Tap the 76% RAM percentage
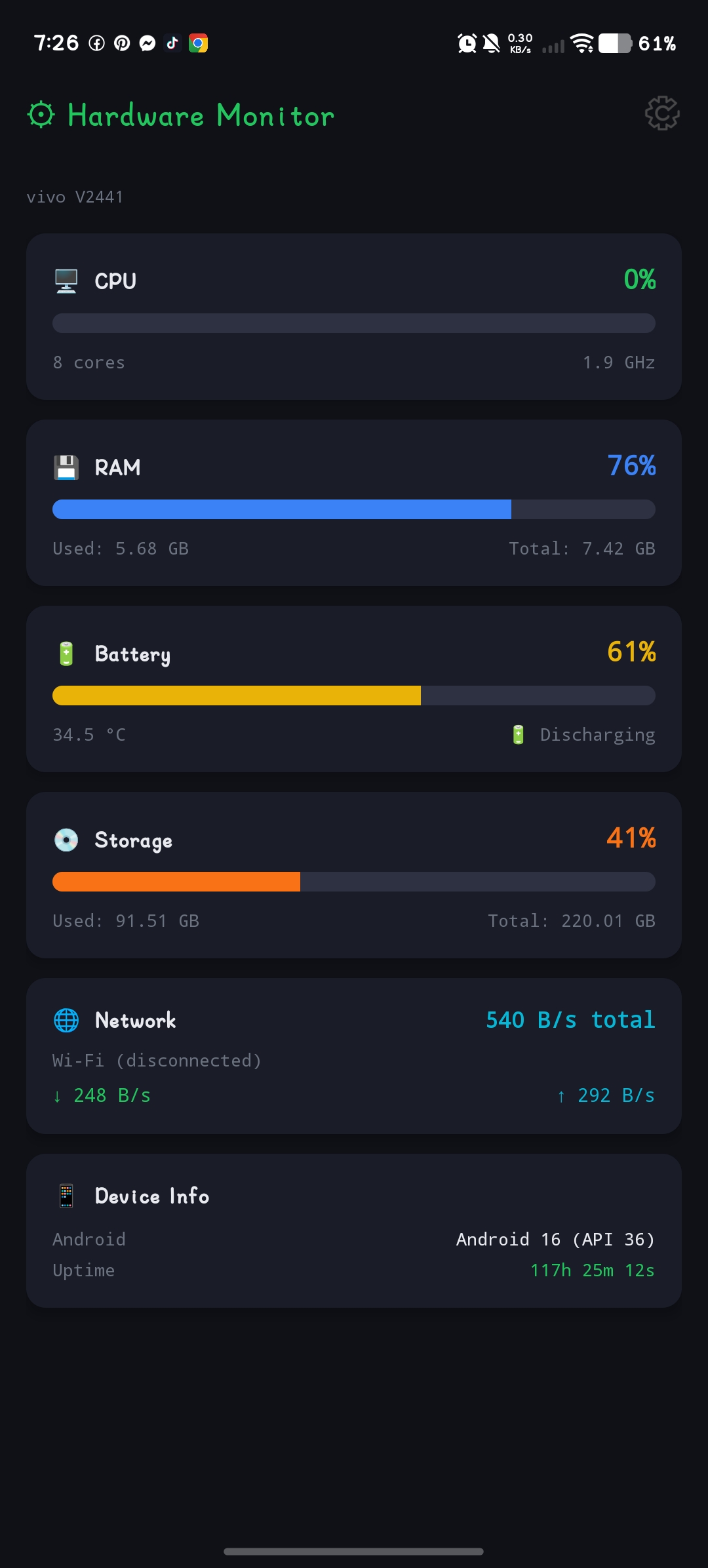 (631, 465)
